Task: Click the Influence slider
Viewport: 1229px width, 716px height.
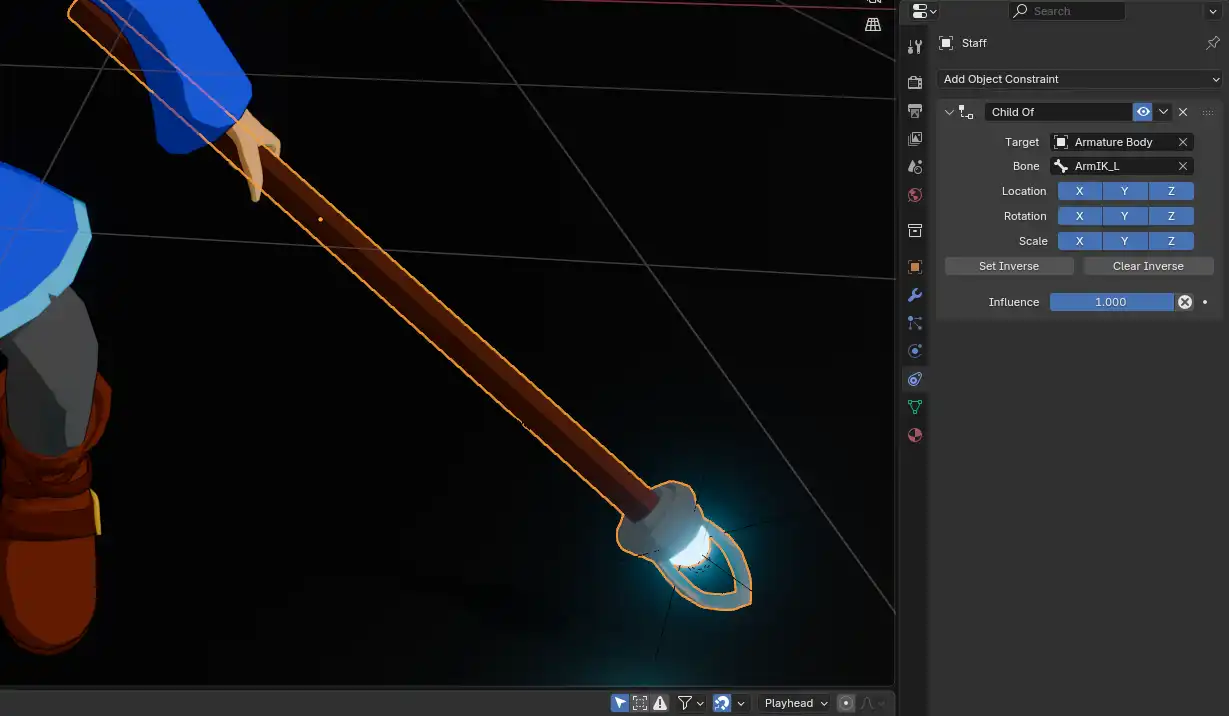Action: tap(1110, 302)
